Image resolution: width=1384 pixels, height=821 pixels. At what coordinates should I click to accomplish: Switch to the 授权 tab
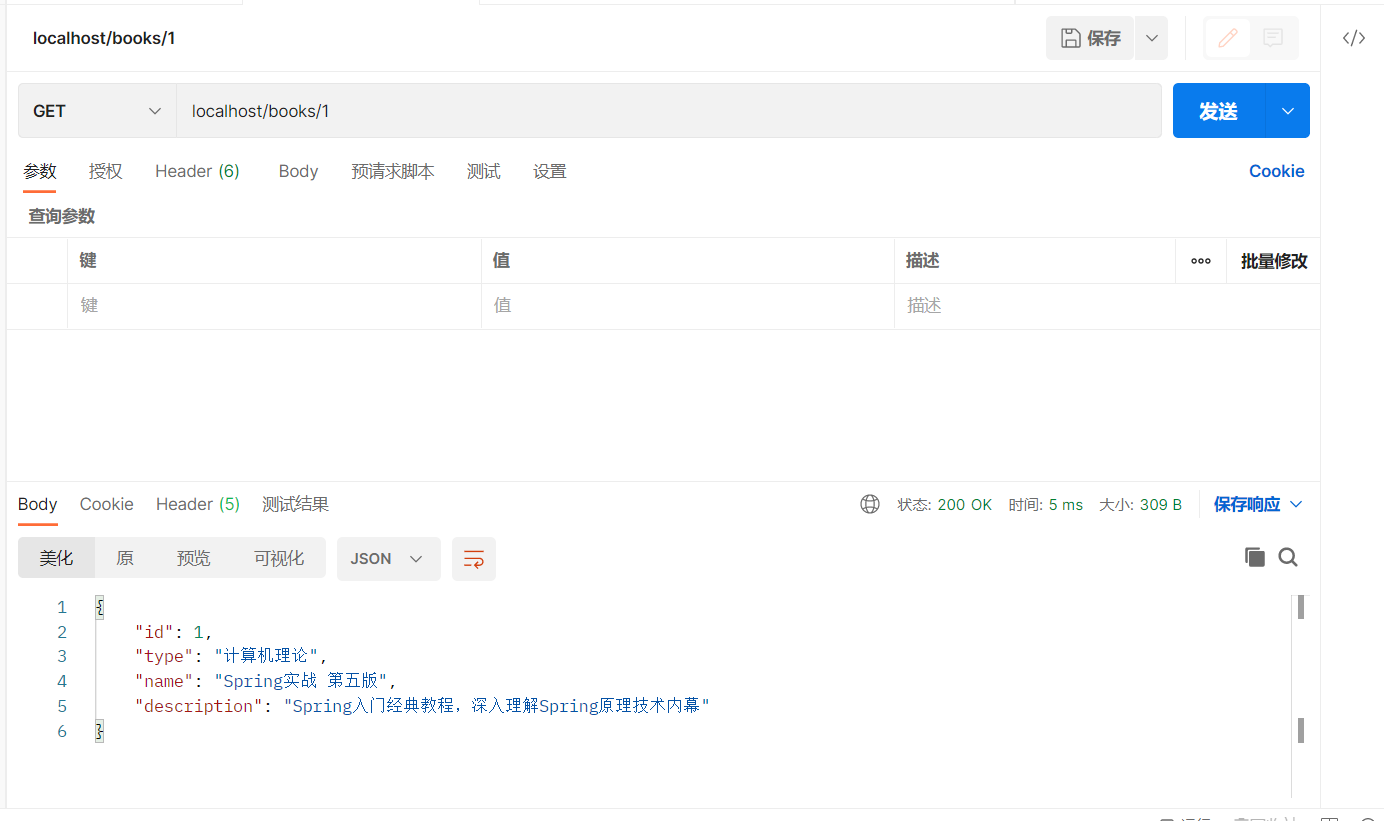pyautogui.click(x=105, y=171)
